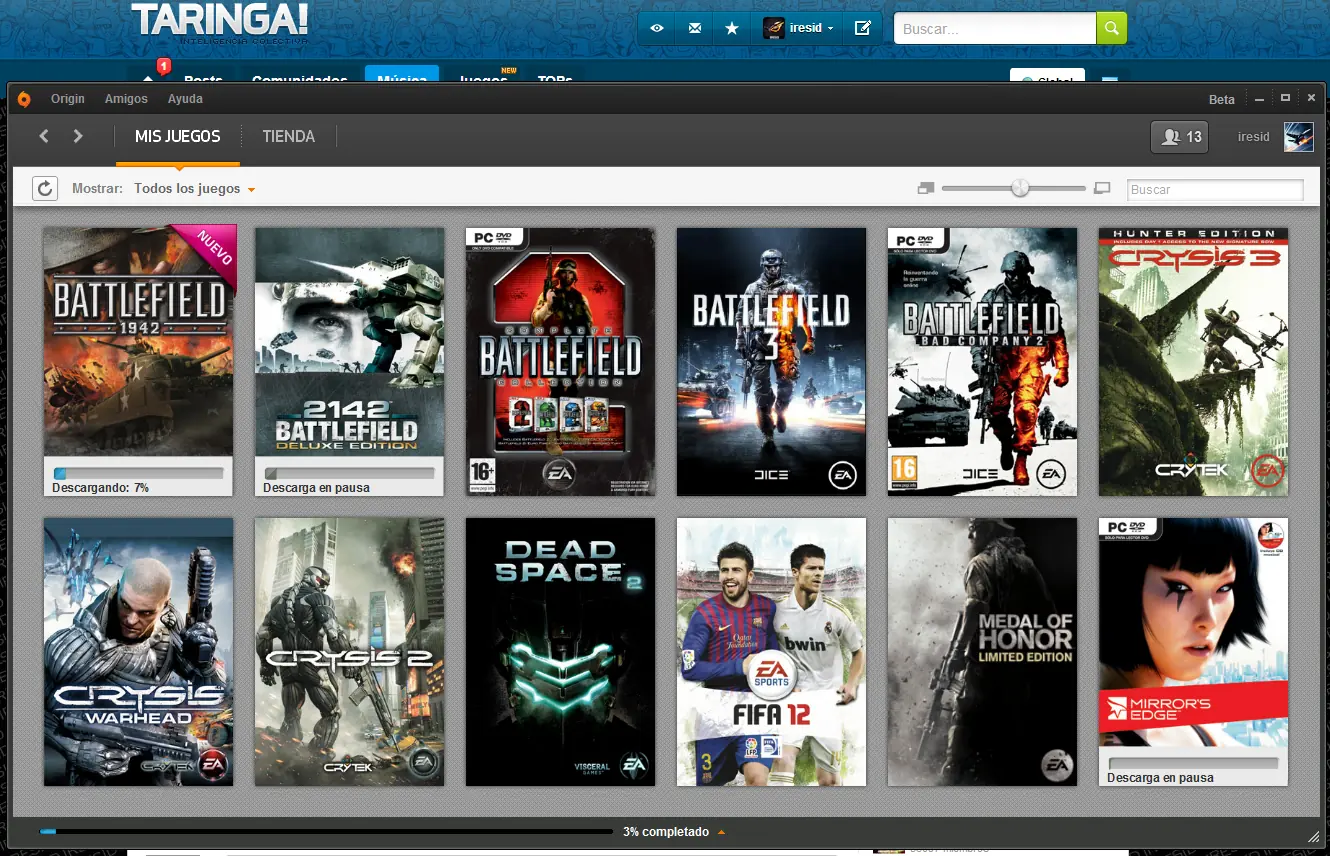The image size is (1330, 856).
Task: Open the Origin profile avatar
Action: point(1298,137)
